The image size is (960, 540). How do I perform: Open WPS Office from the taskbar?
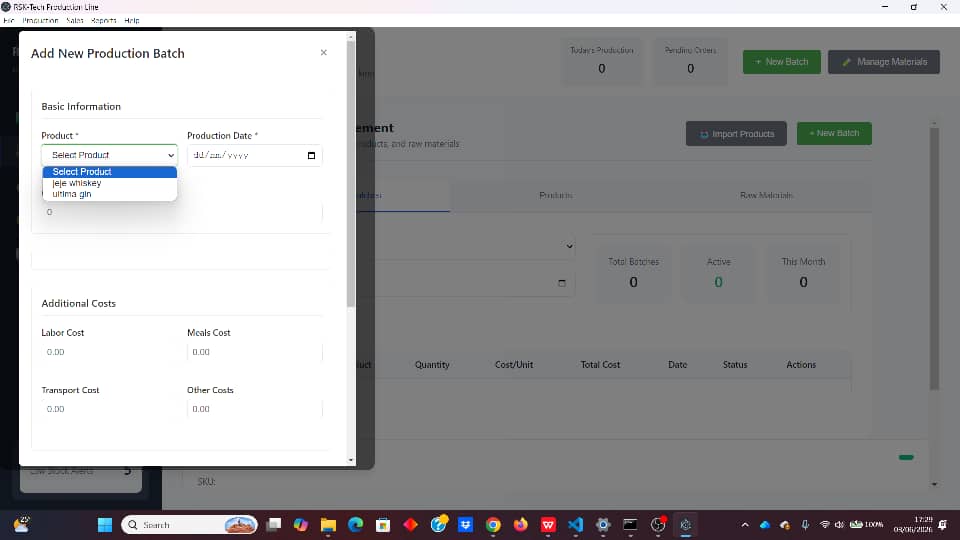(548, 525)
